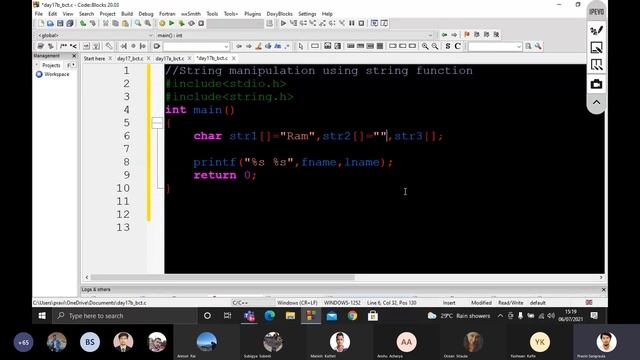Open Chrome from the taskbar
The image size is (640, 360).
tap(352, 316)
